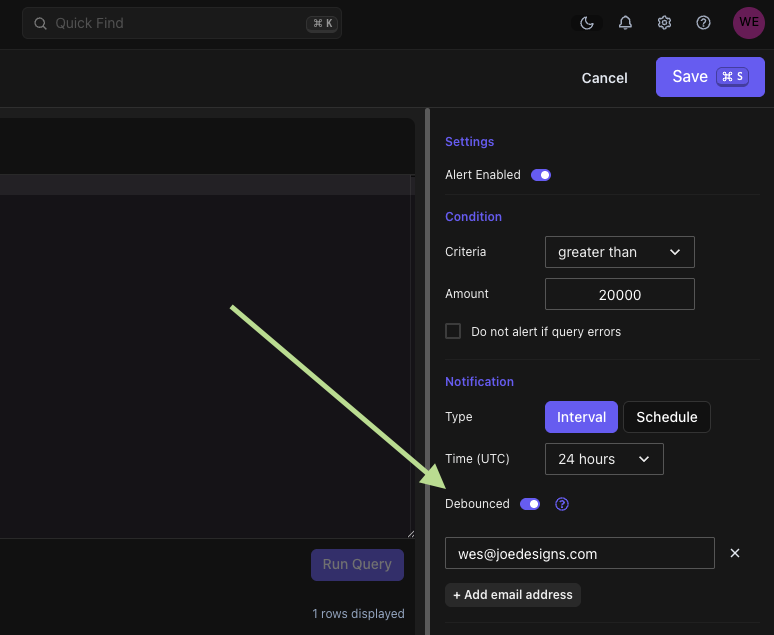Screen dimensions: 774x635
Task: Check Do not alert if query errors
Action: pos(453,331)
